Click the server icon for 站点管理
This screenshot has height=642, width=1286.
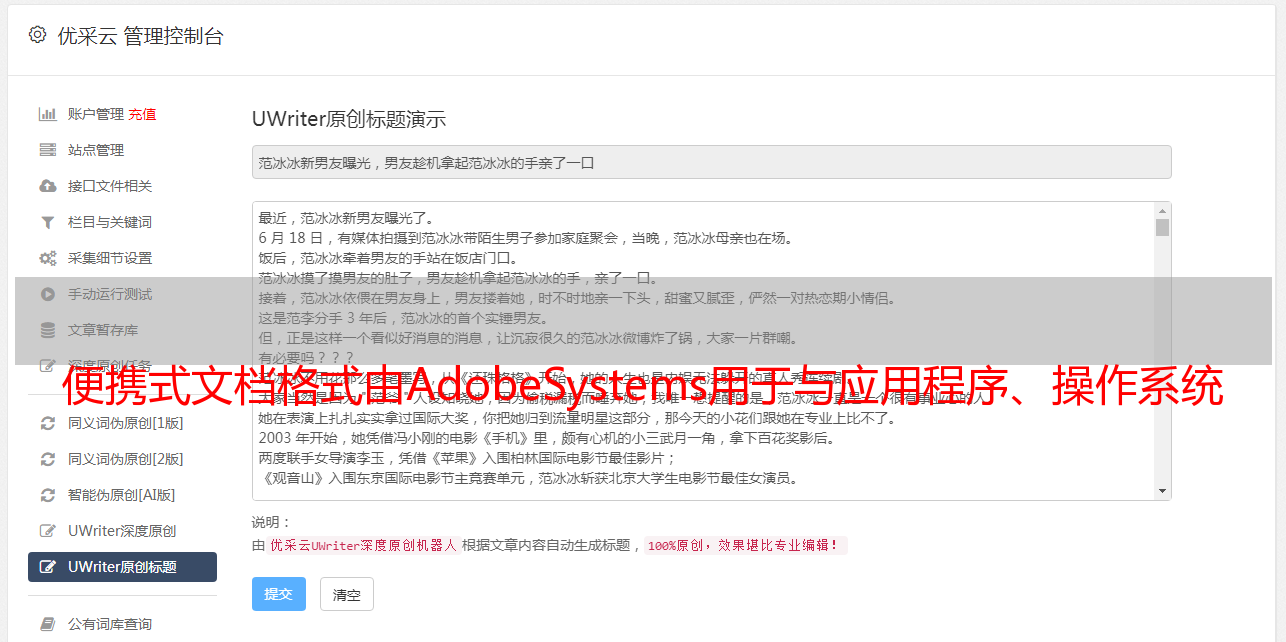(47, 150)
